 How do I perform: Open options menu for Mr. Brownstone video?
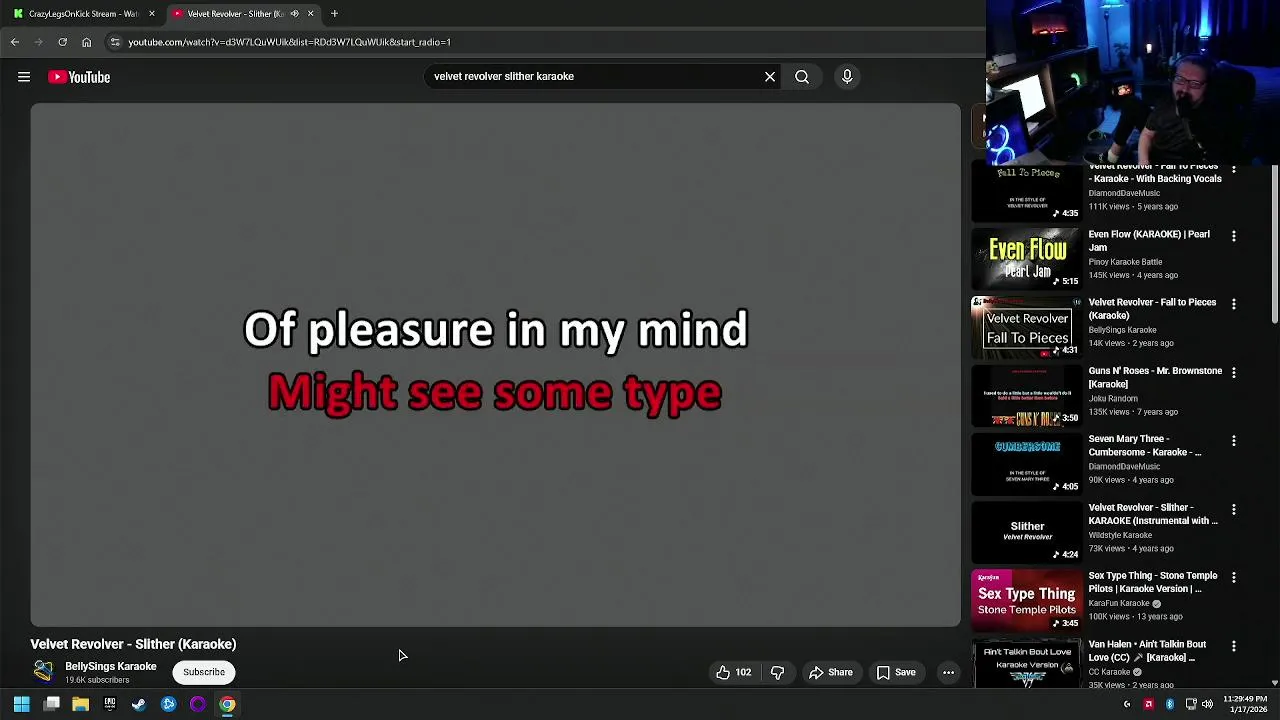click(x=1234, y=372)
